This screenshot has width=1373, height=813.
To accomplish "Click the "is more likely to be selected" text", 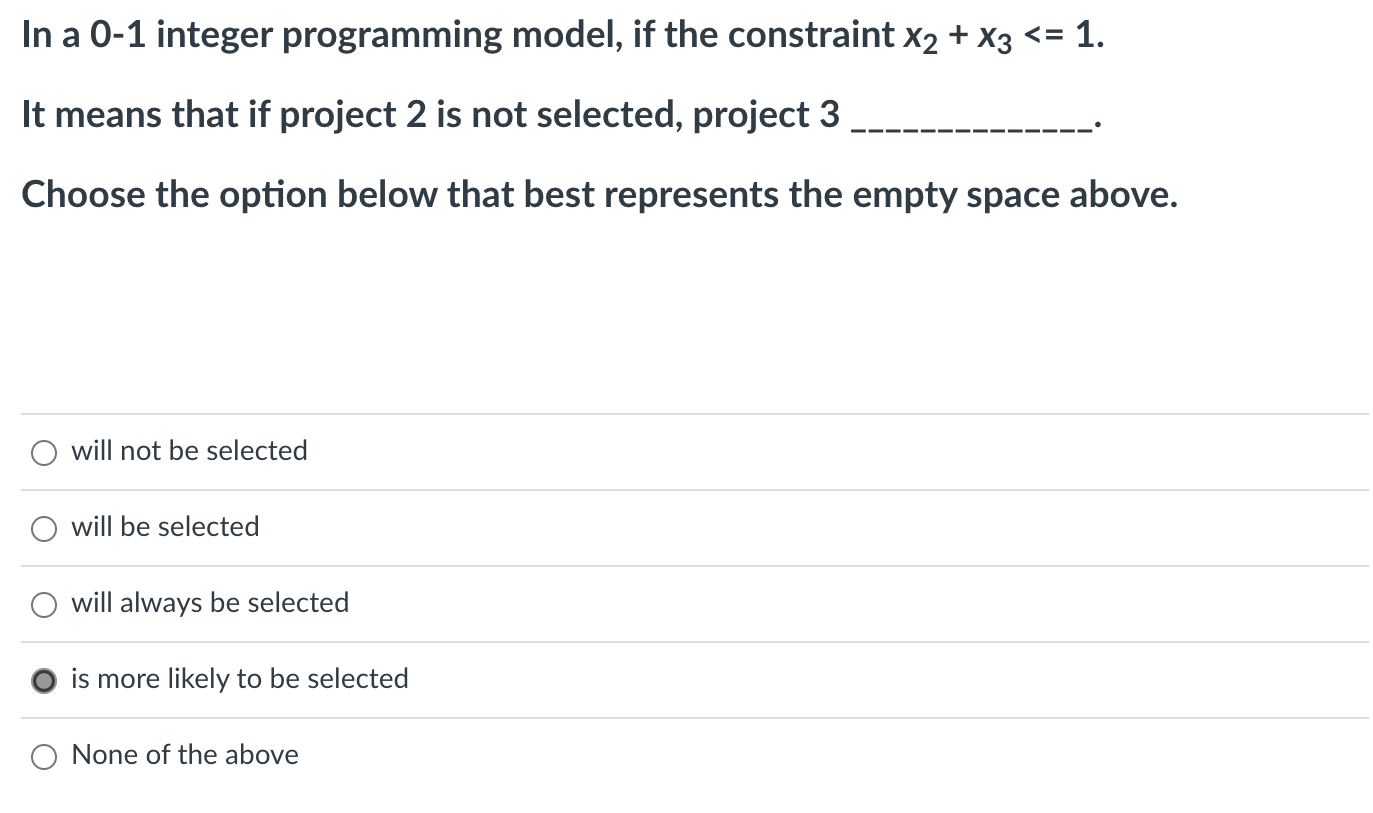I will [x=239, y=679].
